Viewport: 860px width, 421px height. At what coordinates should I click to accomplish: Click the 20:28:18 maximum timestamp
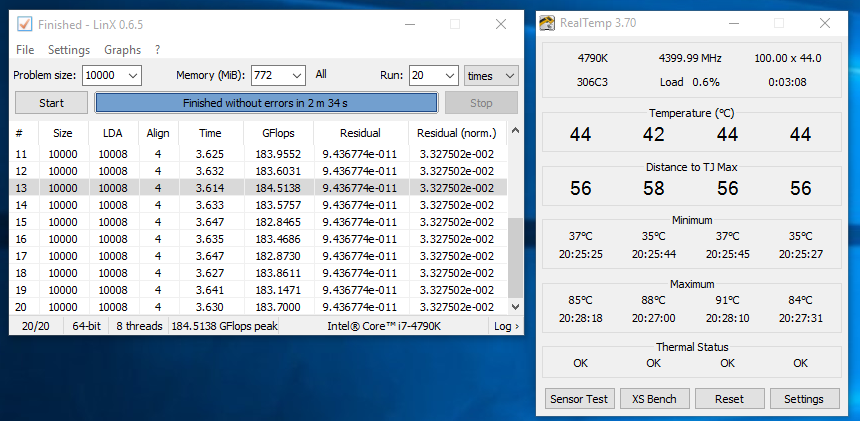click(581, 318)
